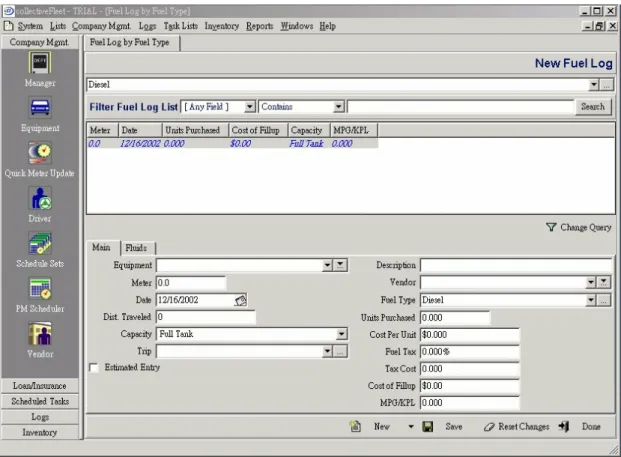Click the Description input field
Image resolution: width=621 pixels, height=457 pixels.
[516, 265]
